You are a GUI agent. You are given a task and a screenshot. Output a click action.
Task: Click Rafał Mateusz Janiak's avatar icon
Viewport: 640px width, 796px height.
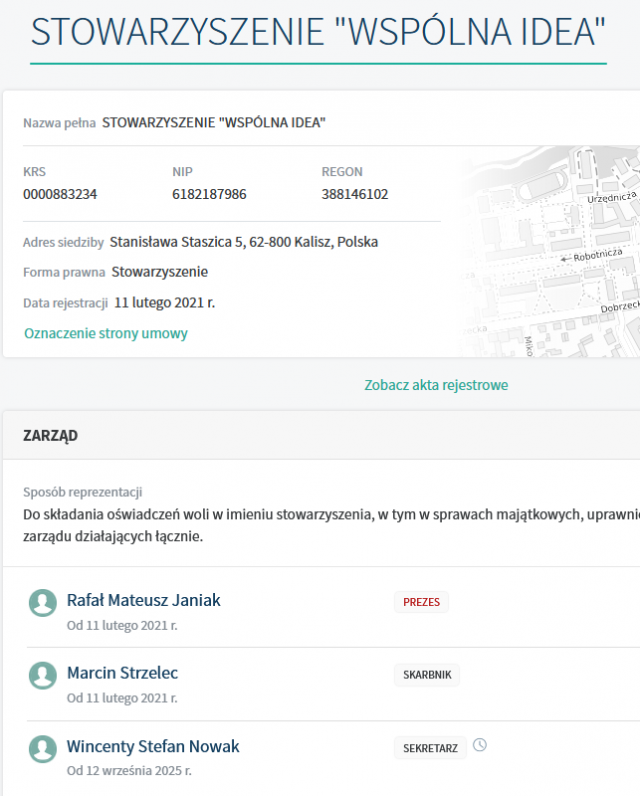pos(43,603)
